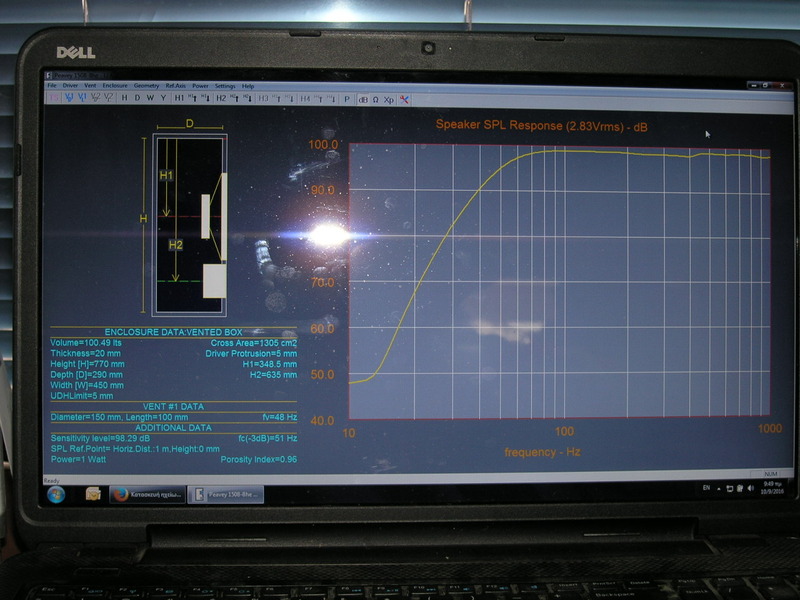Open the File menu
This screenshot has width=800, height=600.
coord(52,85)
